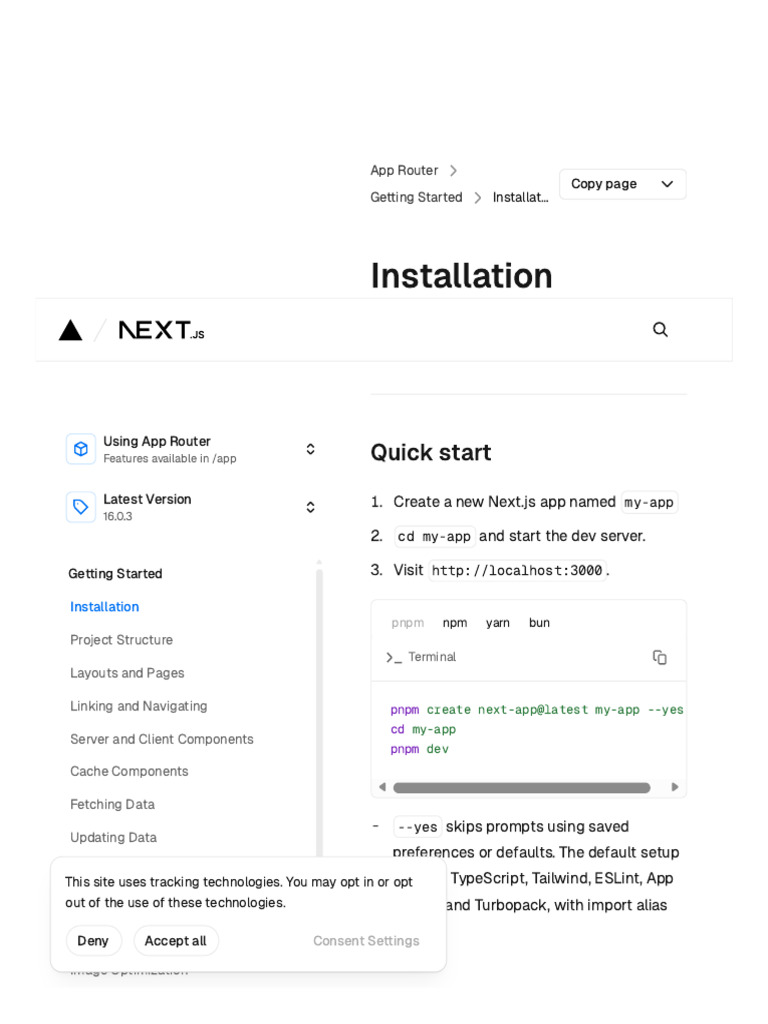Screen dimensions: 768x1024
Task: Open Layouts and Pages in sidebar
Action: pos(127,673)
